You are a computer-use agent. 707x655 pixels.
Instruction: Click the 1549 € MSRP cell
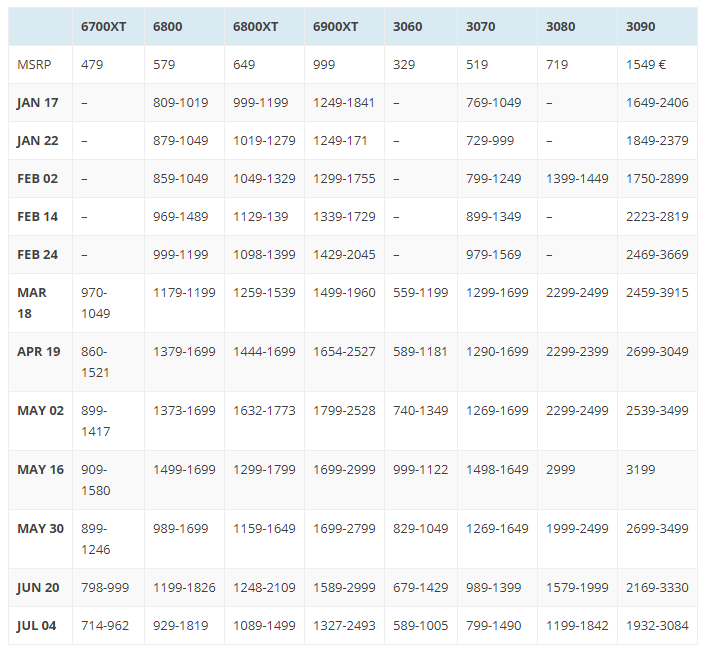tap(648, 64)
